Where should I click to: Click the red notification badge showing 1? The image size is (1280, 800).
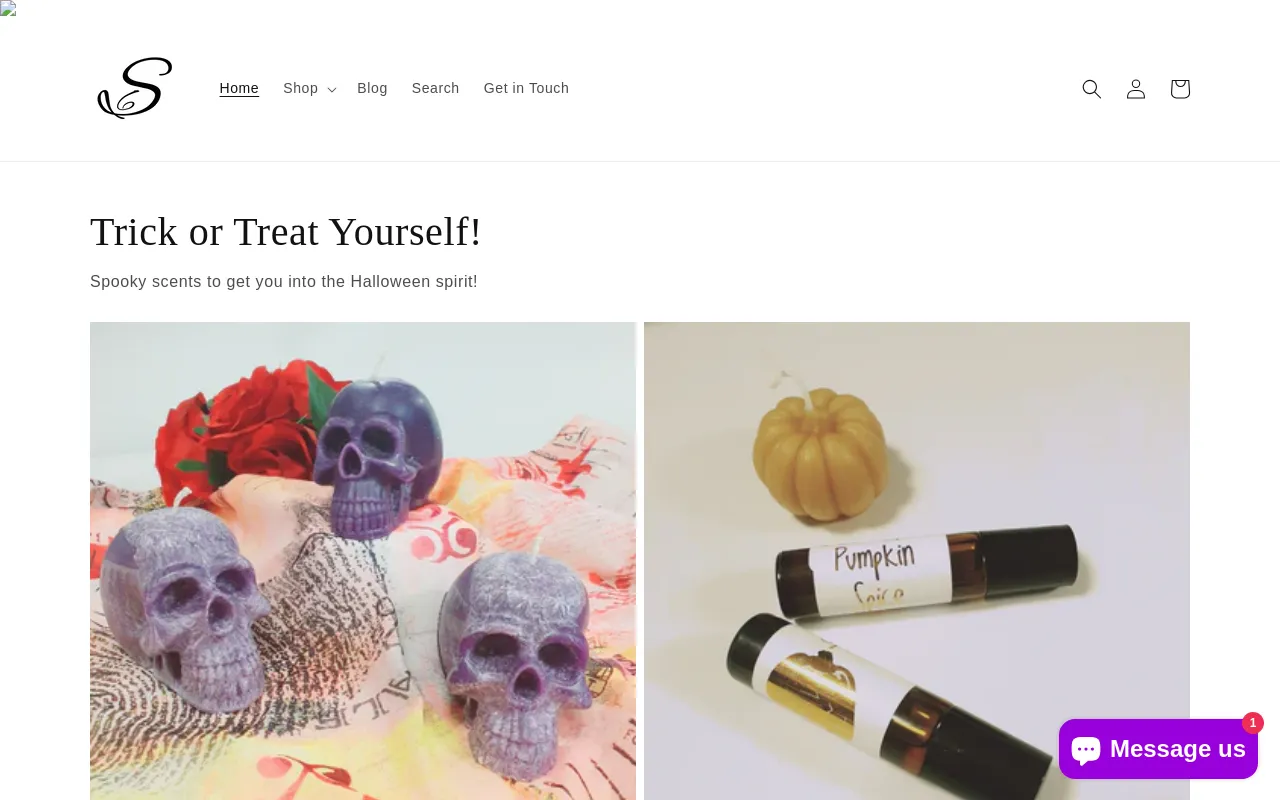pyautogui.click(x=1253, y=723)
